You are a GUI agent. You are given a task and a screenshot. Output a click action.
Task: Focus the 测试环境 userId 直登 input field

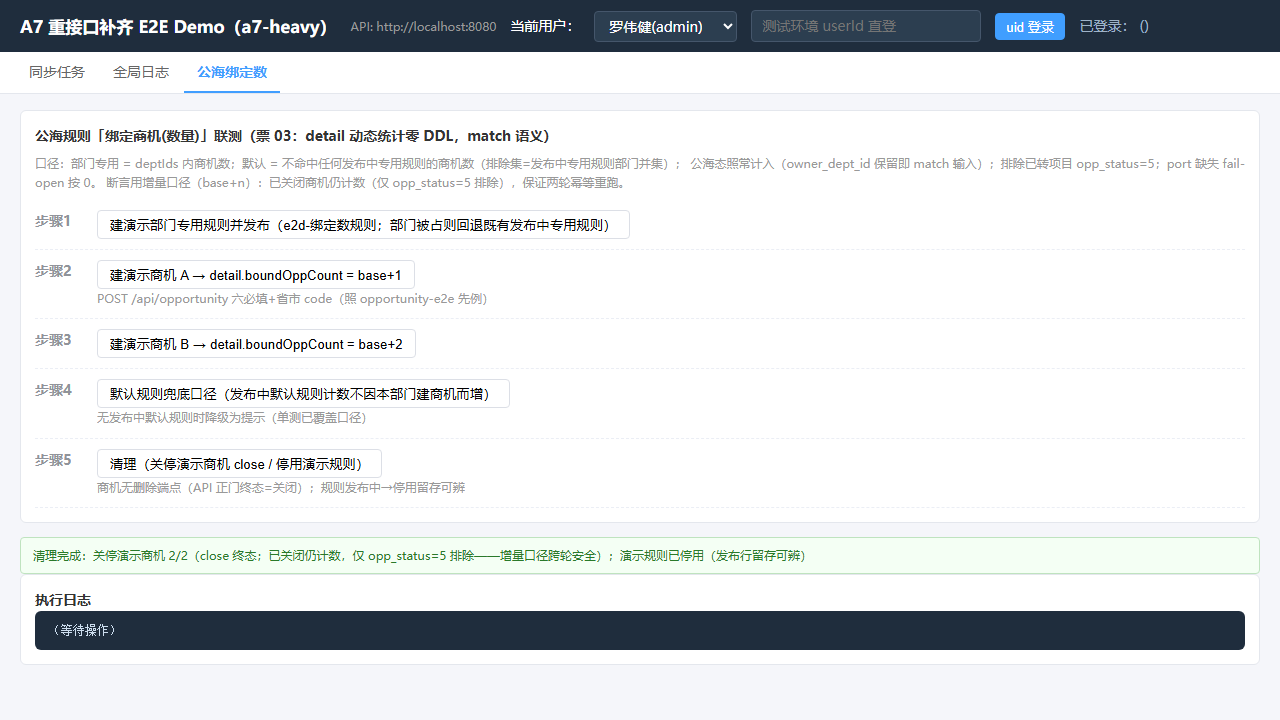point(866,26)
